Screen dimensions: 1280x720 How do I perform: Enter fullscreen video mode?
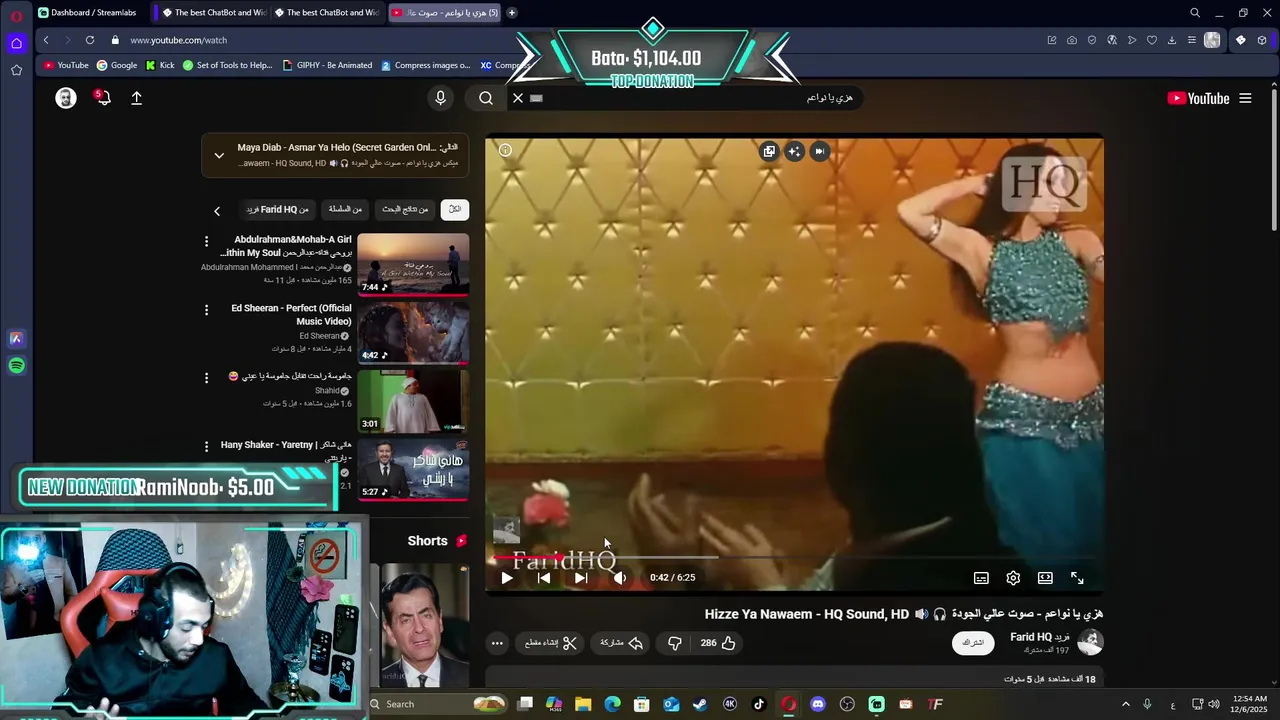pyautogui.click(x=1077, y=578)
